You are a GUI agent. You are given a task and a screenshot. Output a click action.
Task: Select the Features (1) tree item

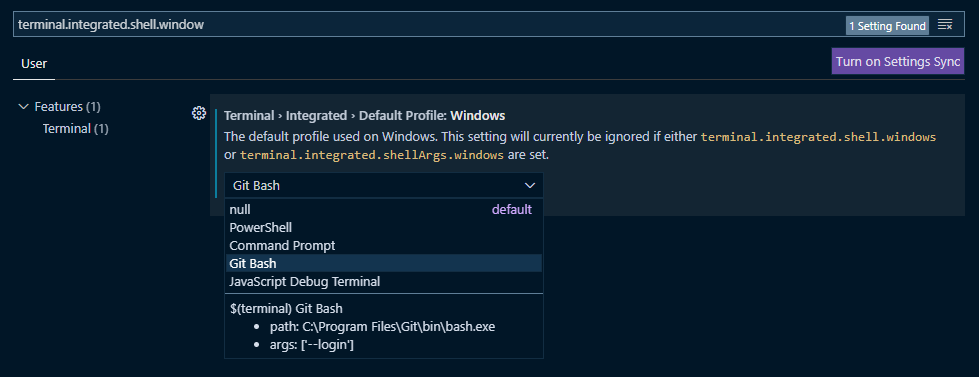click(x=67, y=107)
